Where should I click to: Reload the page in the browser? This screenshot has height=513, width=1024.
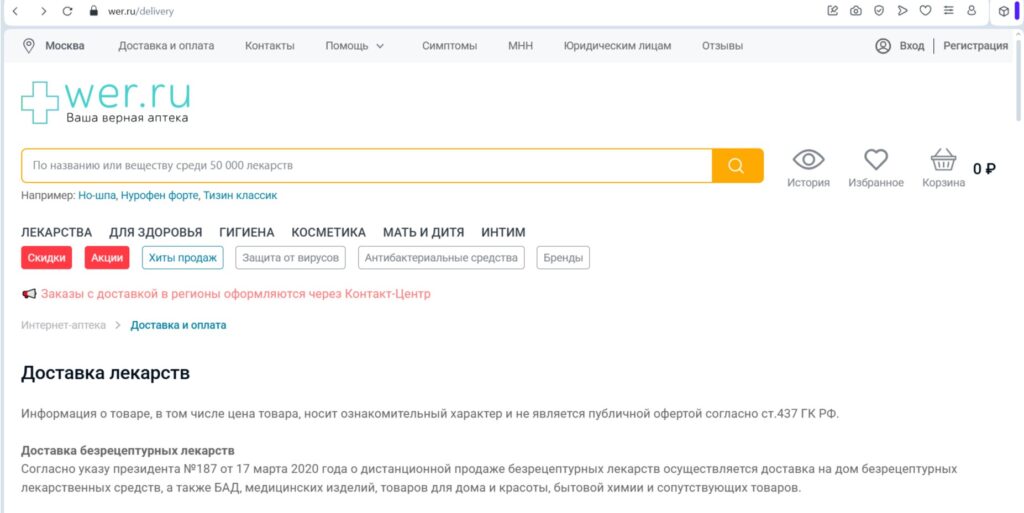pyautogui.click(x=68, y=11)
